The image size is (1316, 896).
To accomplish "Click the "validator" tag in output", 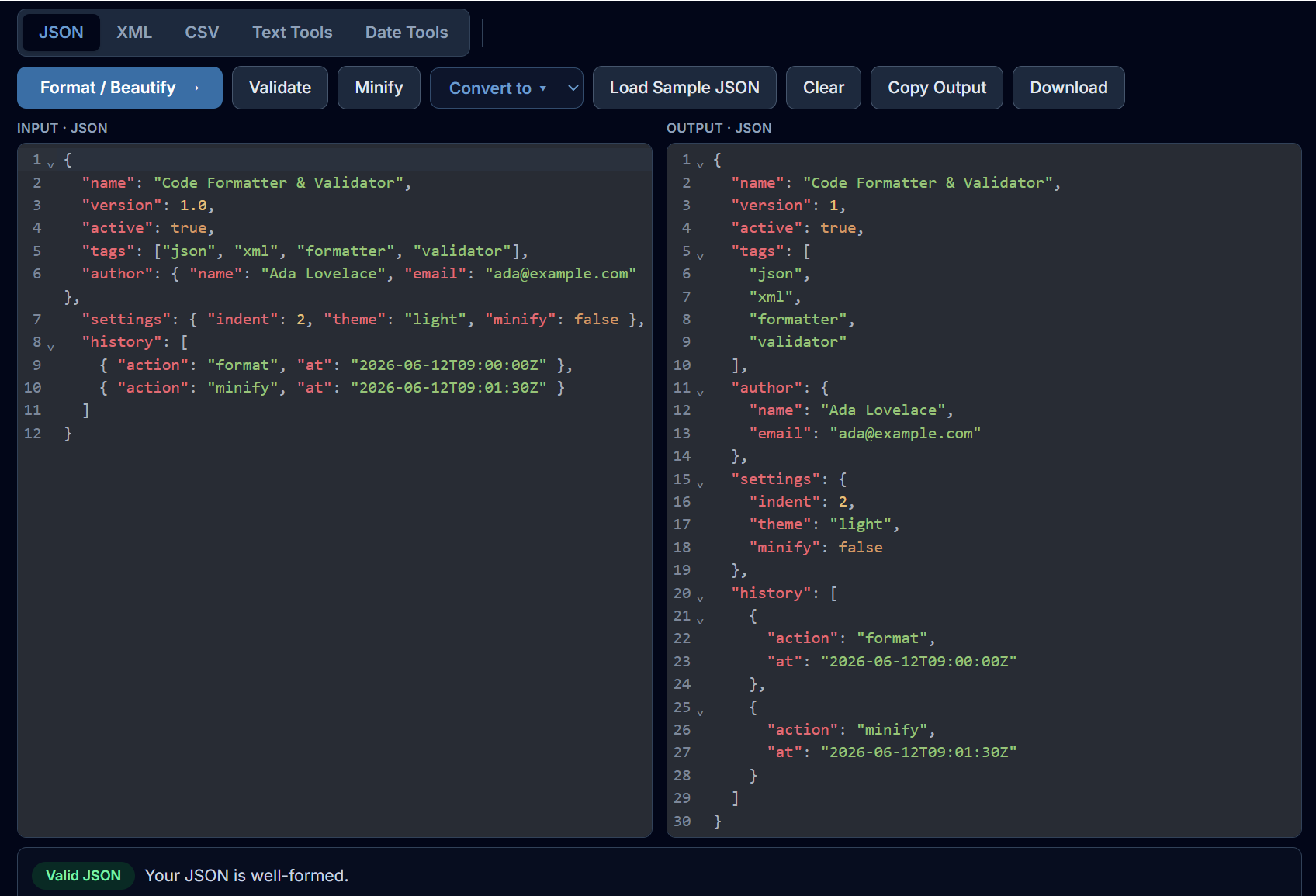I will 798,342.
